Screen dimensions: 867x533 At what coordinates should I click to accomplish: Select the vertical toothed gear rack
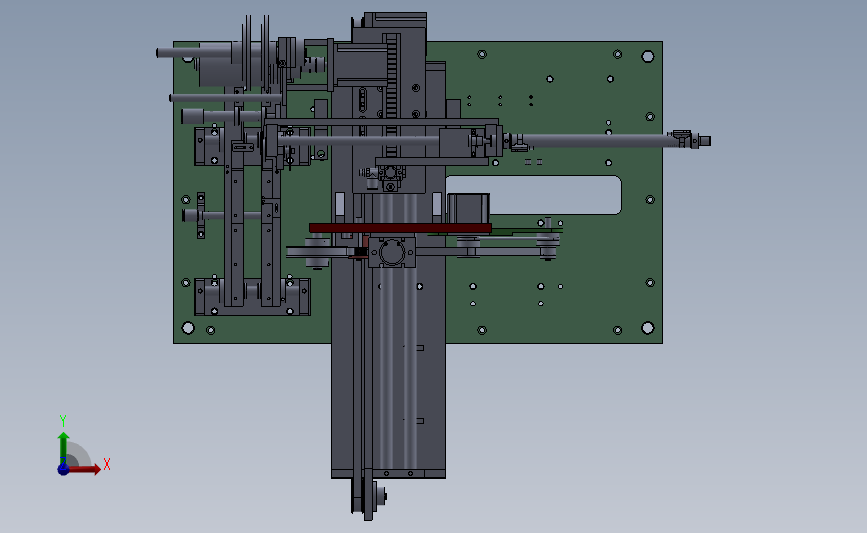click(392, 94)
